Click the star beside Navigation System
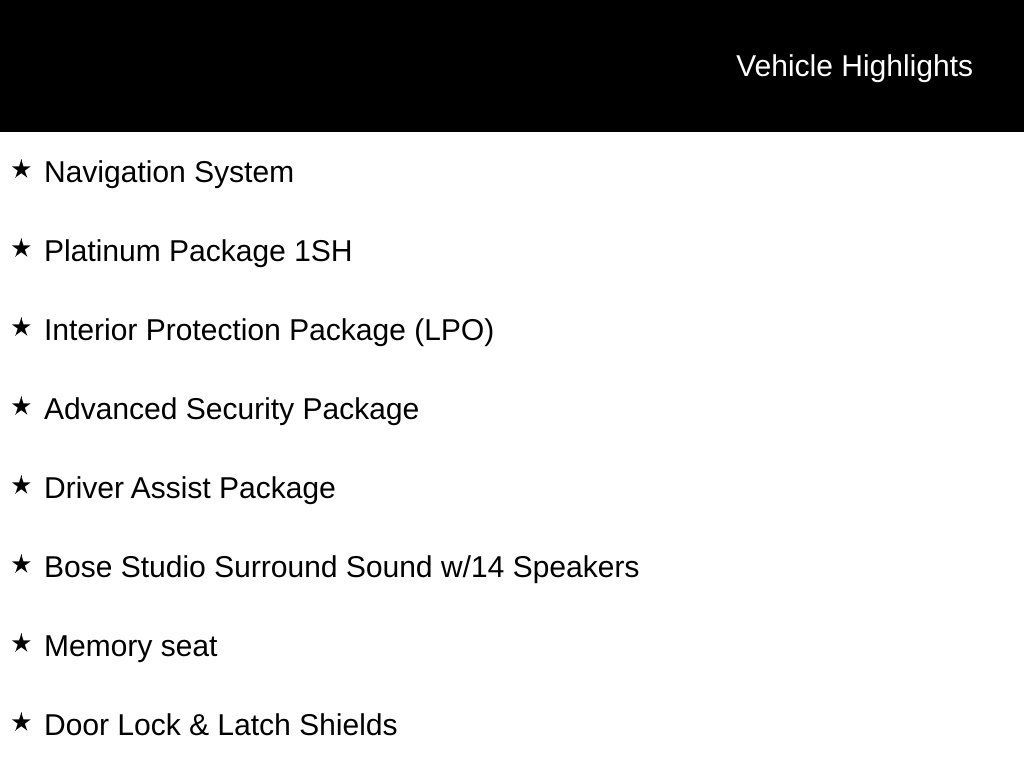Image resolution: width=1024 pixels, height=768 pixels. click(21, 170)
